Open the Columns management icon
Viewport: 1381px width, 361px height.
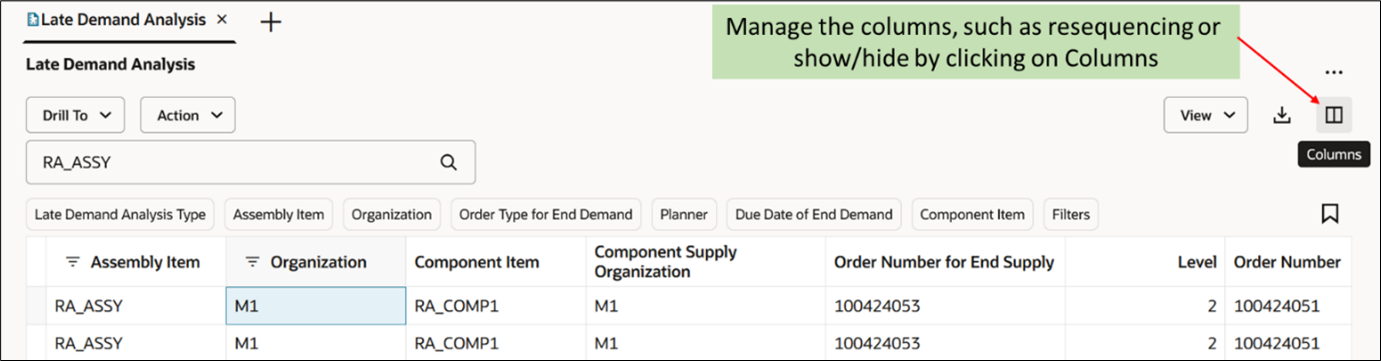[x=1332, y=115]
